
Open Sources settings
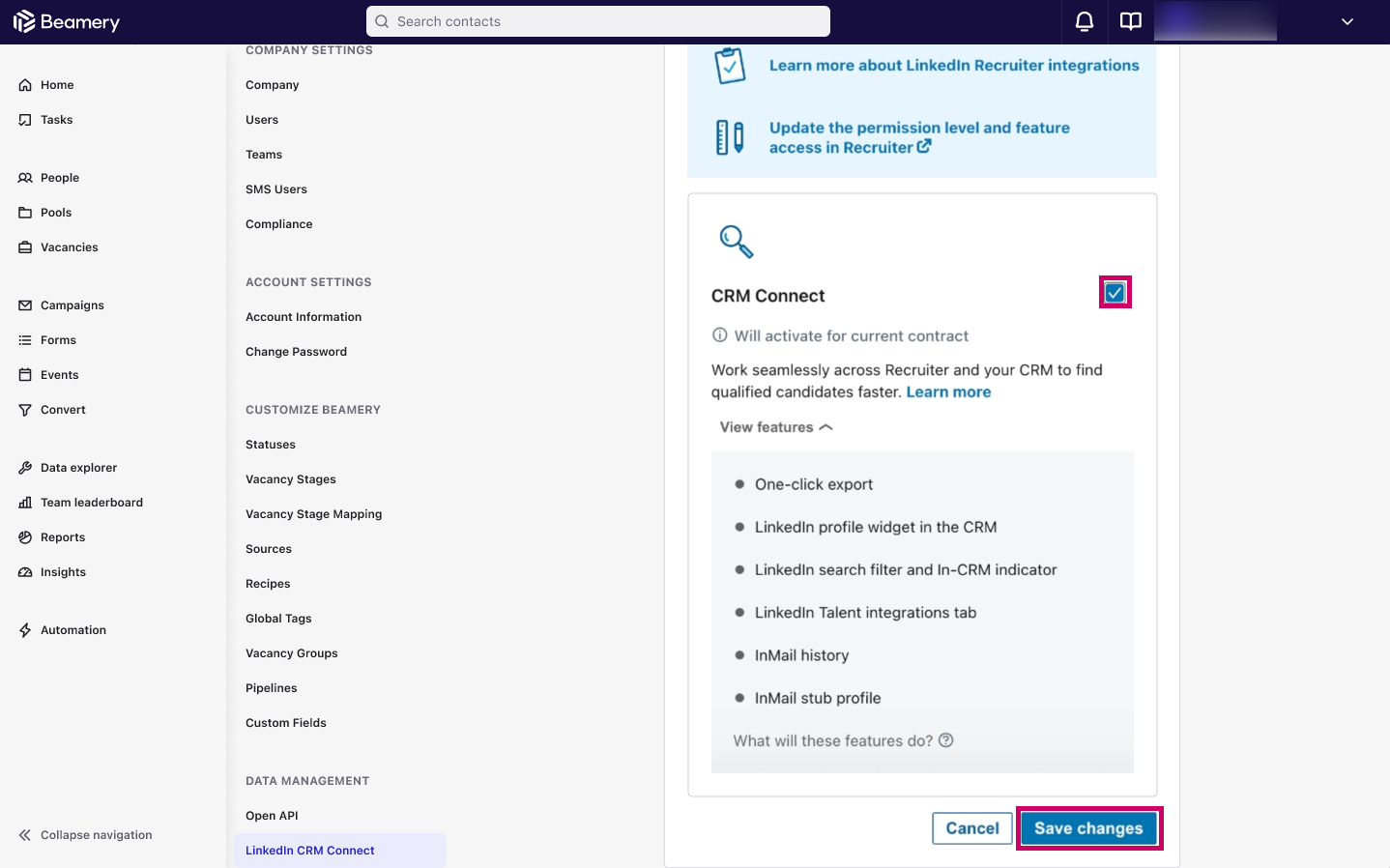269,549
